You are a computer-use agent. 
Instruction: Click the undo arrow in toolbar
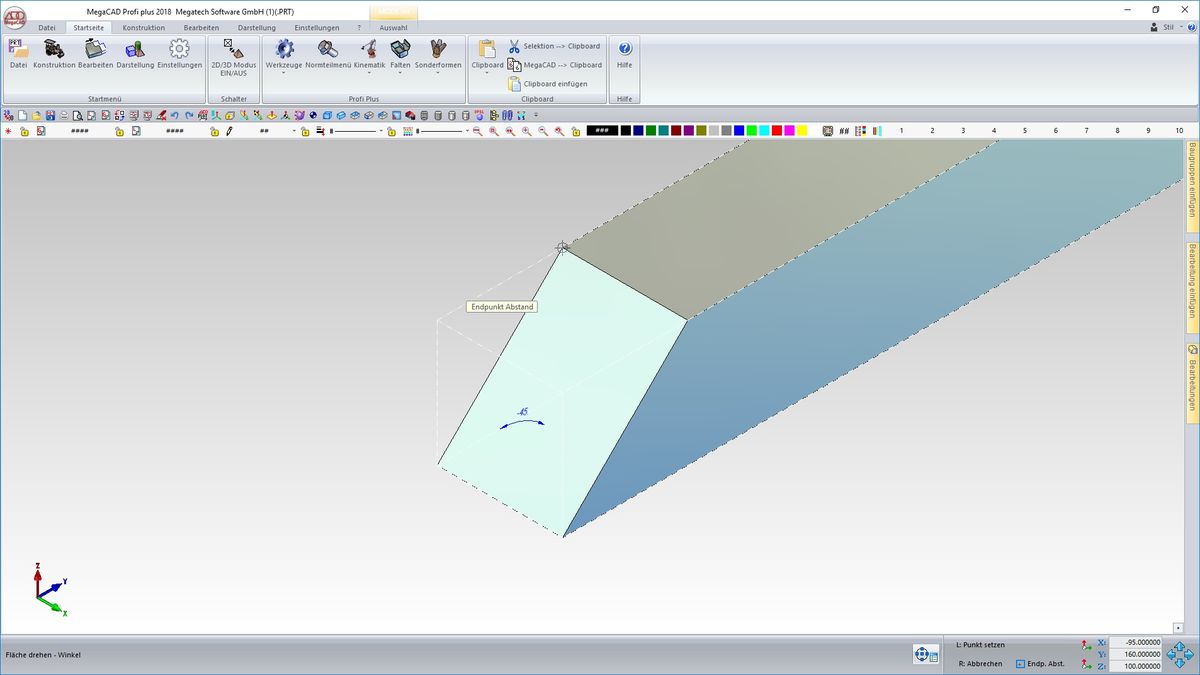175,115
